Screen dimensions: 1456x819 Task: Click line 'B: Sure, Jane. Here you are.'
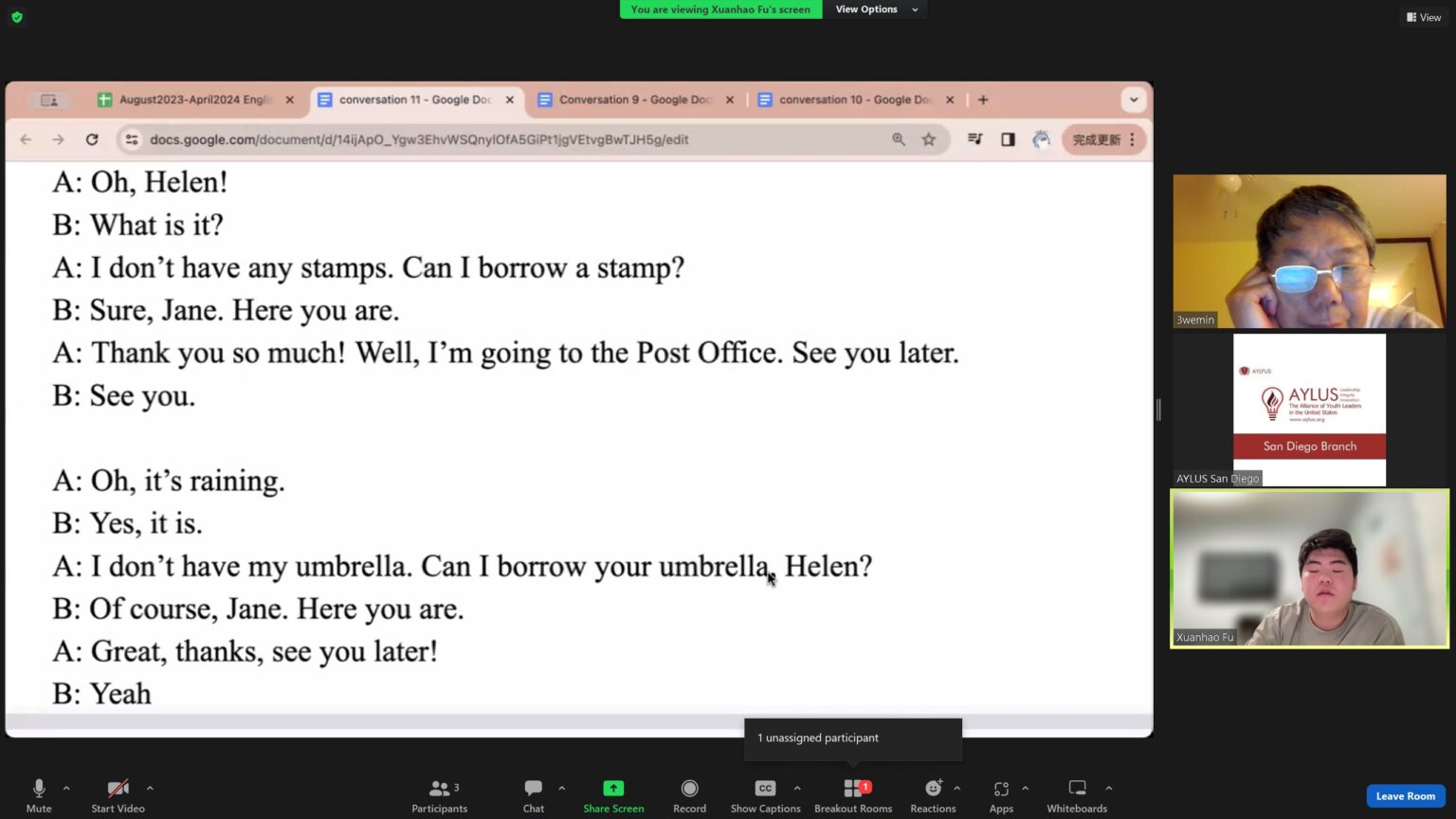[x=226, y=310]
